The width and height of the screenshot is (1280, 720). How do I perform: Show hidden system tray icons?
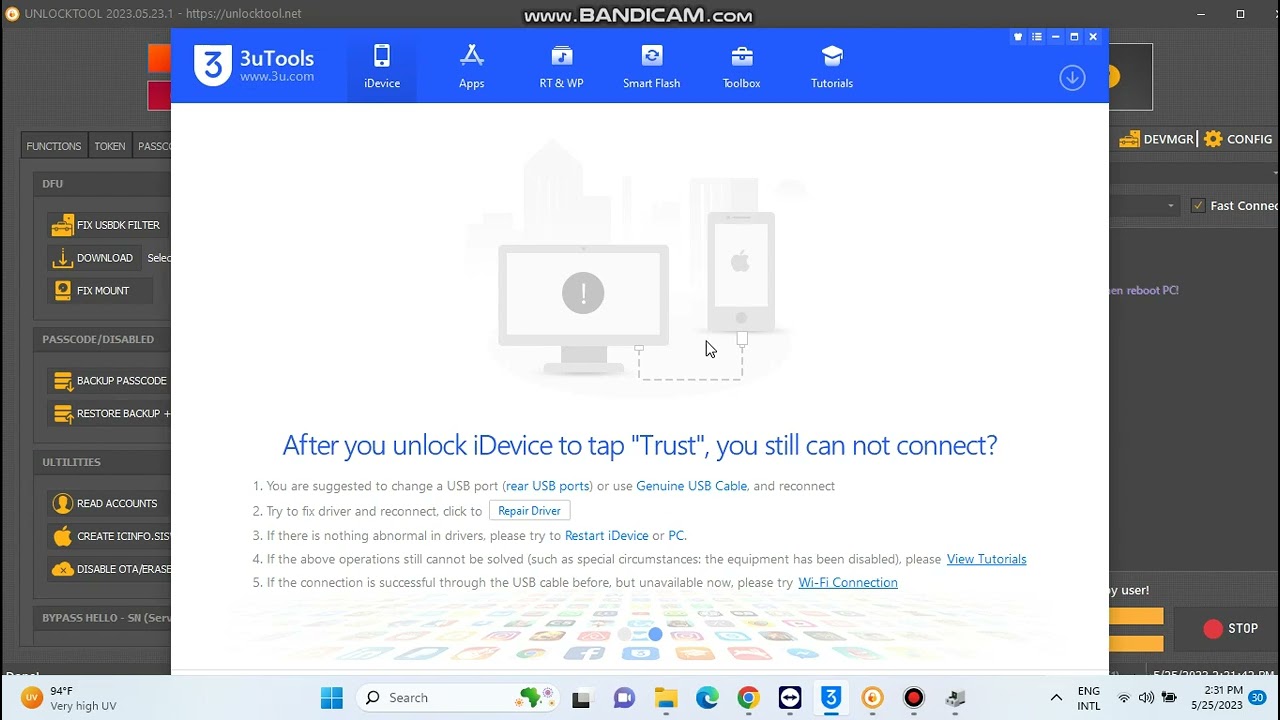(1056, 698)
